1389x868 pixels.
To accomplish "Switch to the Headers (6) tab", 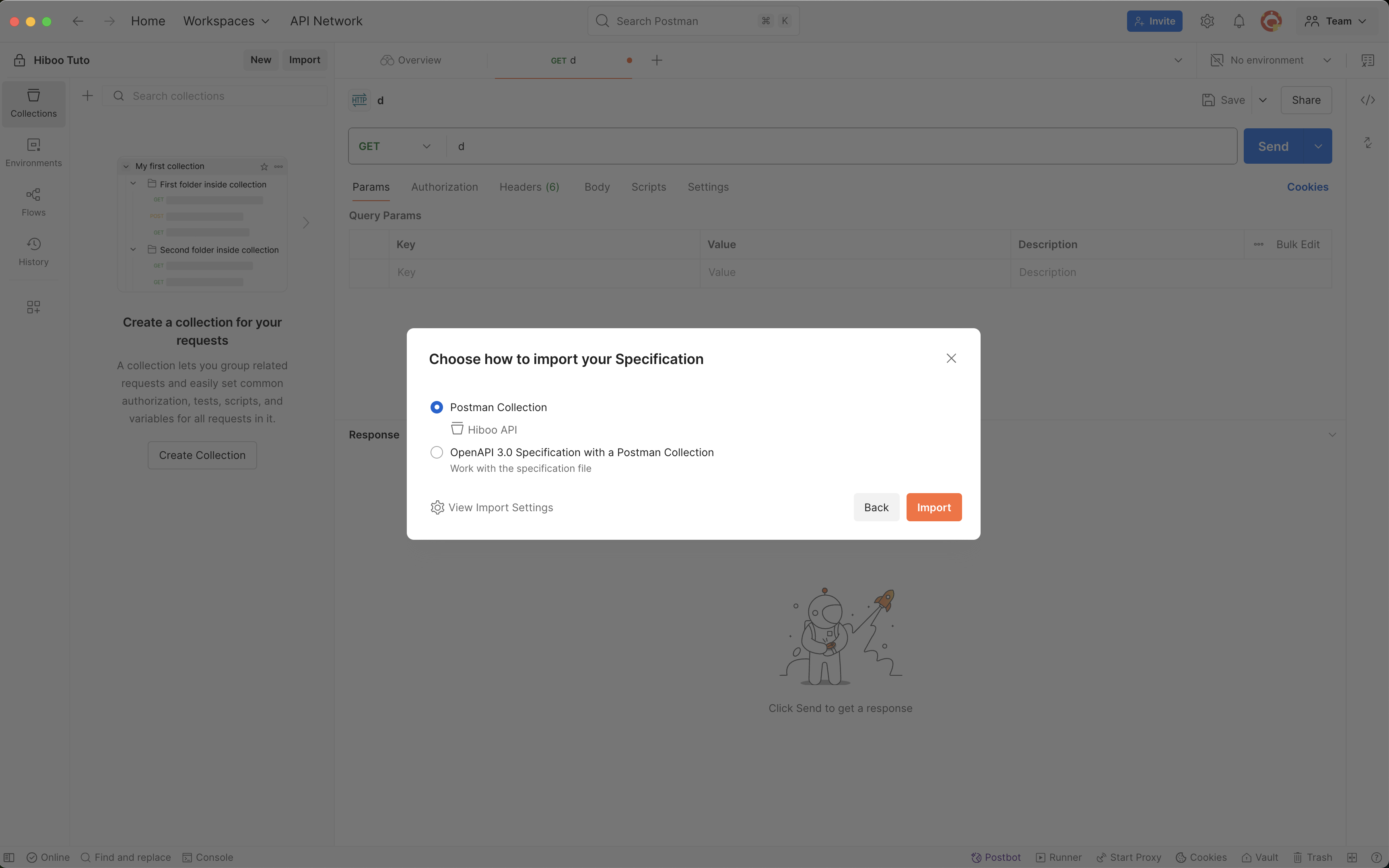I will point(529,187).
